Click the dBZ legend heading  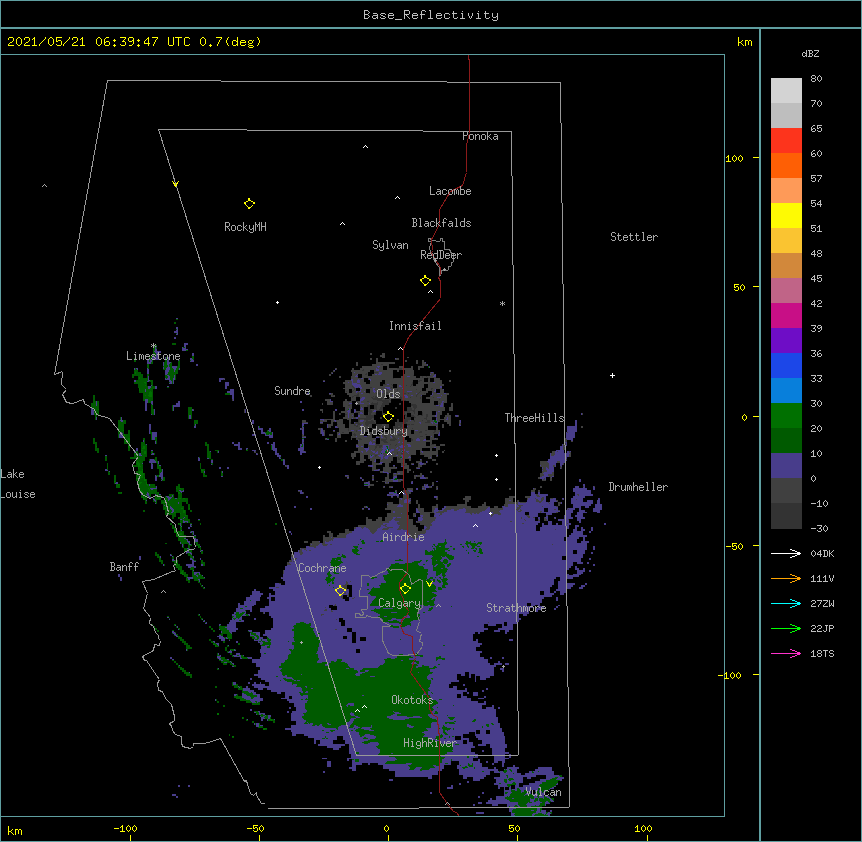810,54
